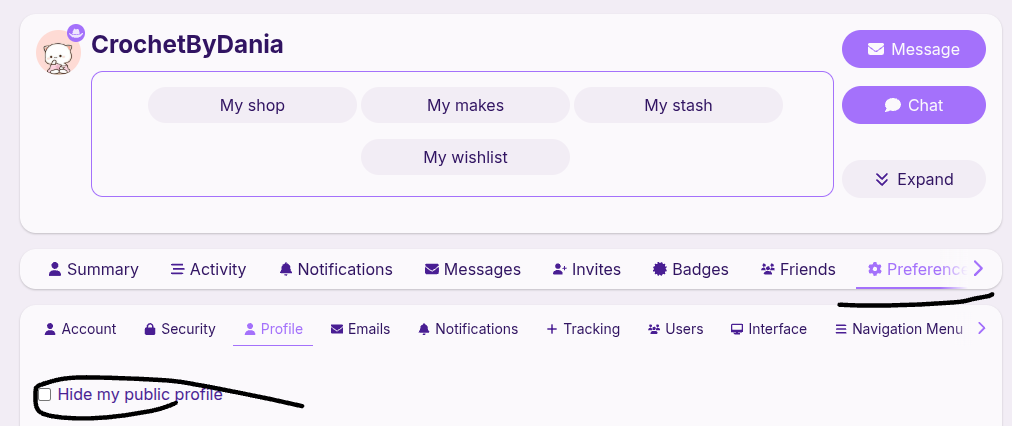This screenshot has width=1012, height=426.
Task: Switch to the Badges tab
Action: (x=690, y=269)
